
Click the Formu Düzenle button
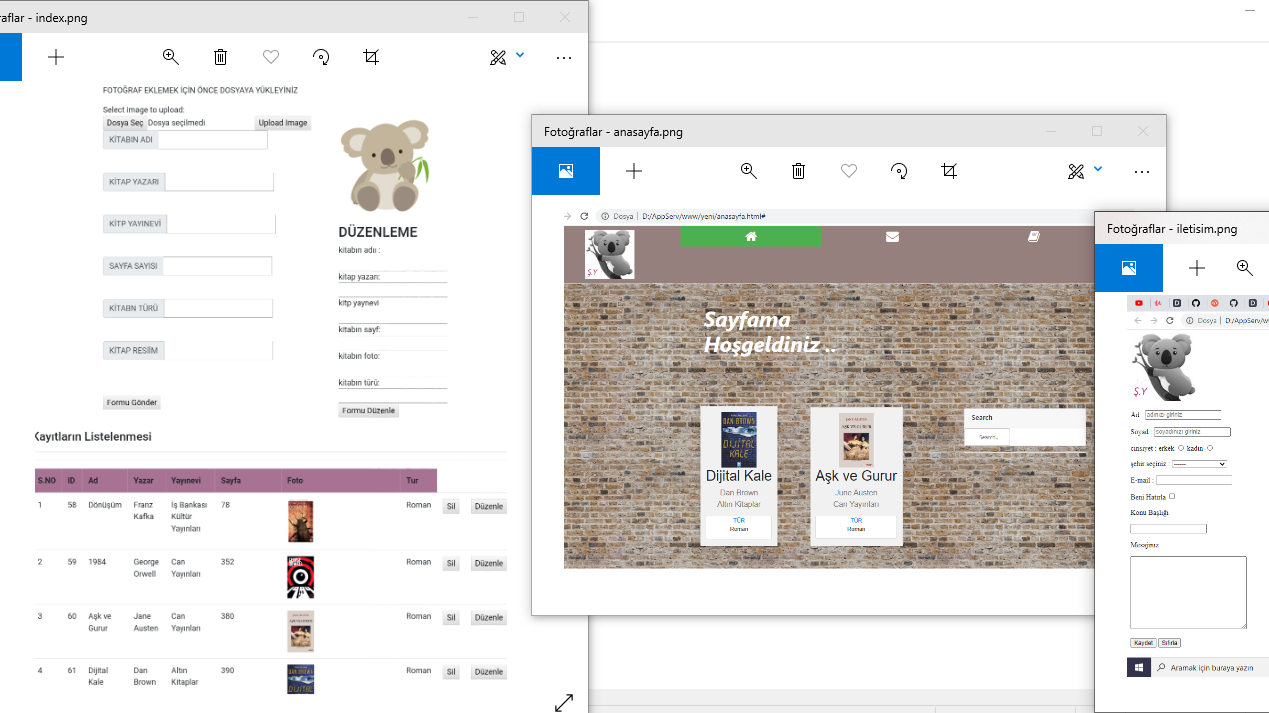pyautogui.click(x=369, y=411)
